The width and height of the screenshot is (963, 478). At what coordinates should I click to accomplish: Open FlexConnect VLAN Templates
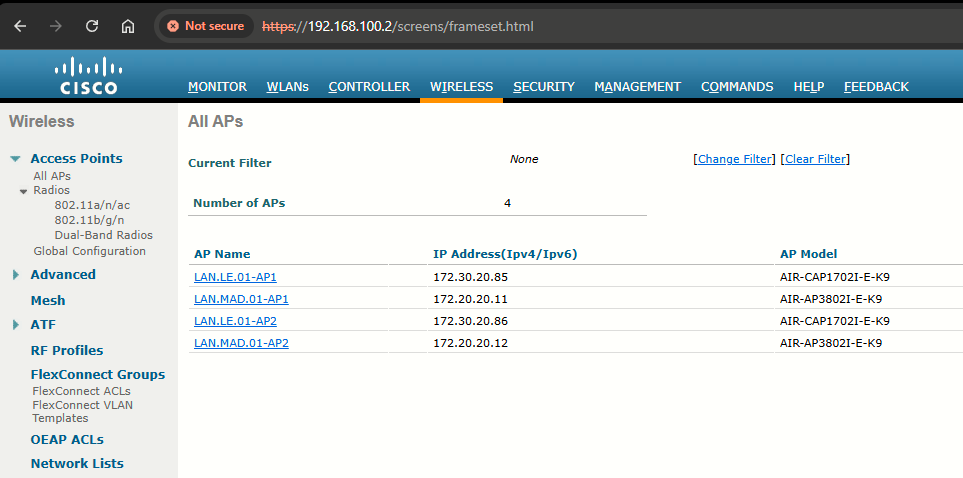pos(82,412)
